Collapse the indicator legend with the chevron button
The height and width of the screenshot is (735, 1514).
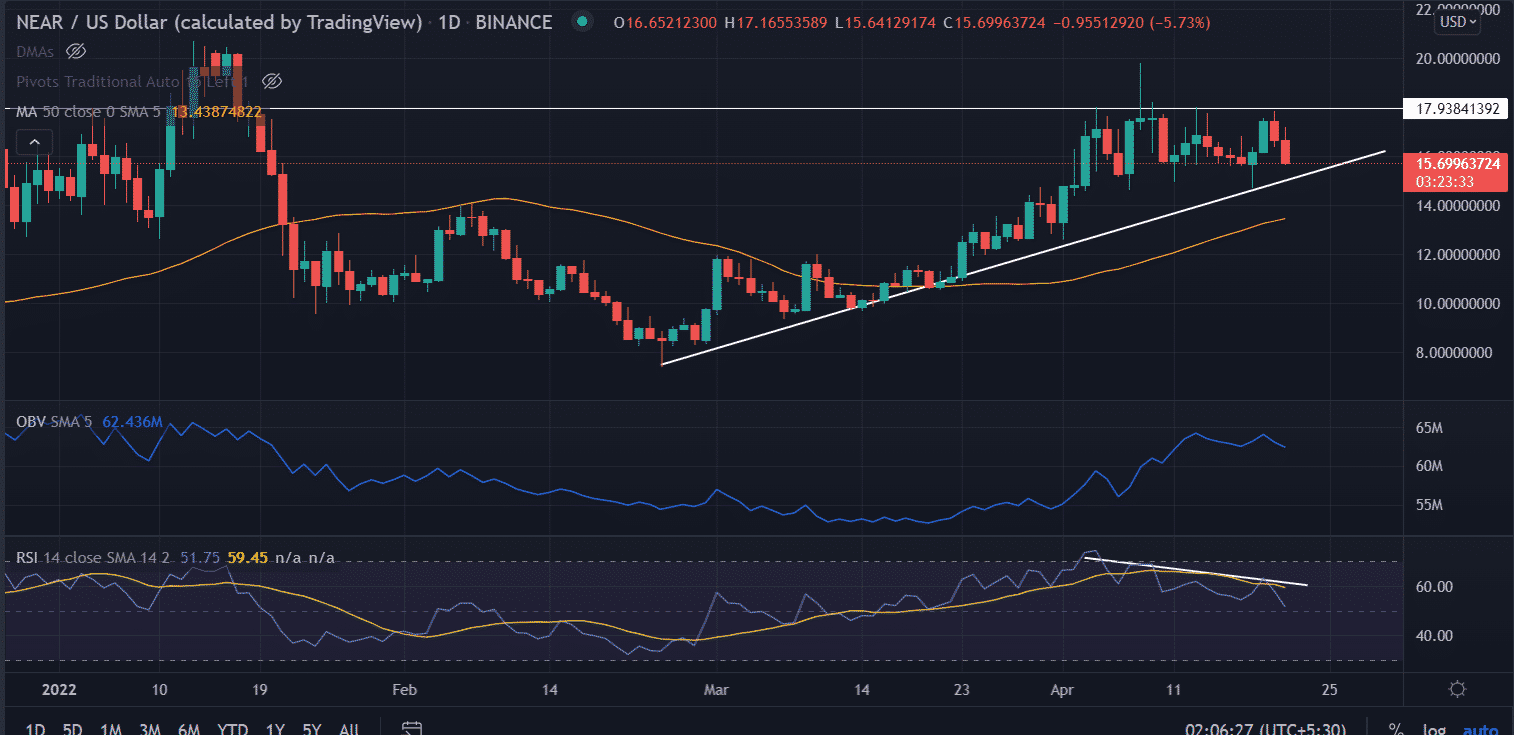click(x=34, y=143)
